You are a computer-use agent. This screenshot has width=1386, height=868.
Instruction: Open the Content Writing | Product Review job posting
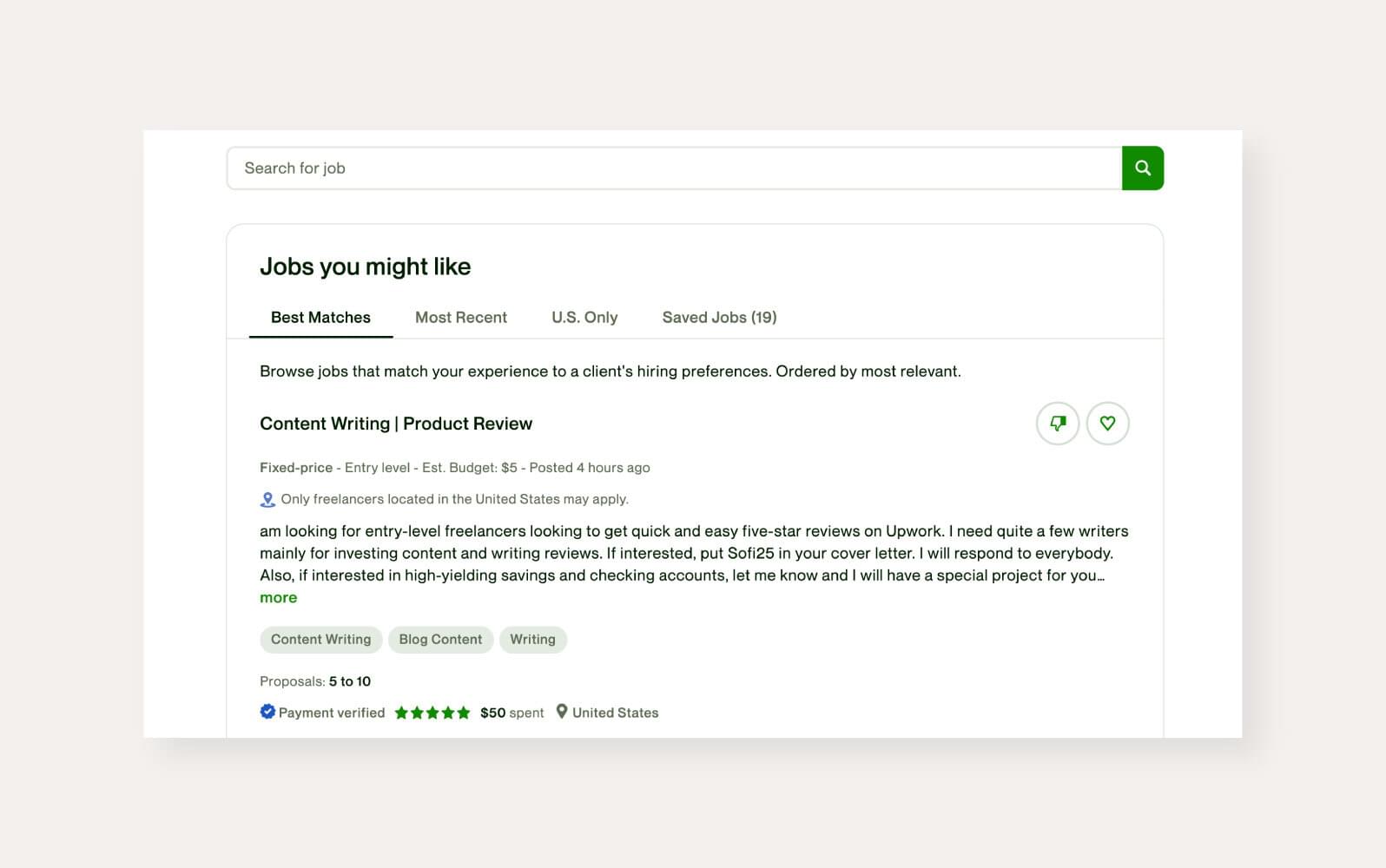(396, 424)
